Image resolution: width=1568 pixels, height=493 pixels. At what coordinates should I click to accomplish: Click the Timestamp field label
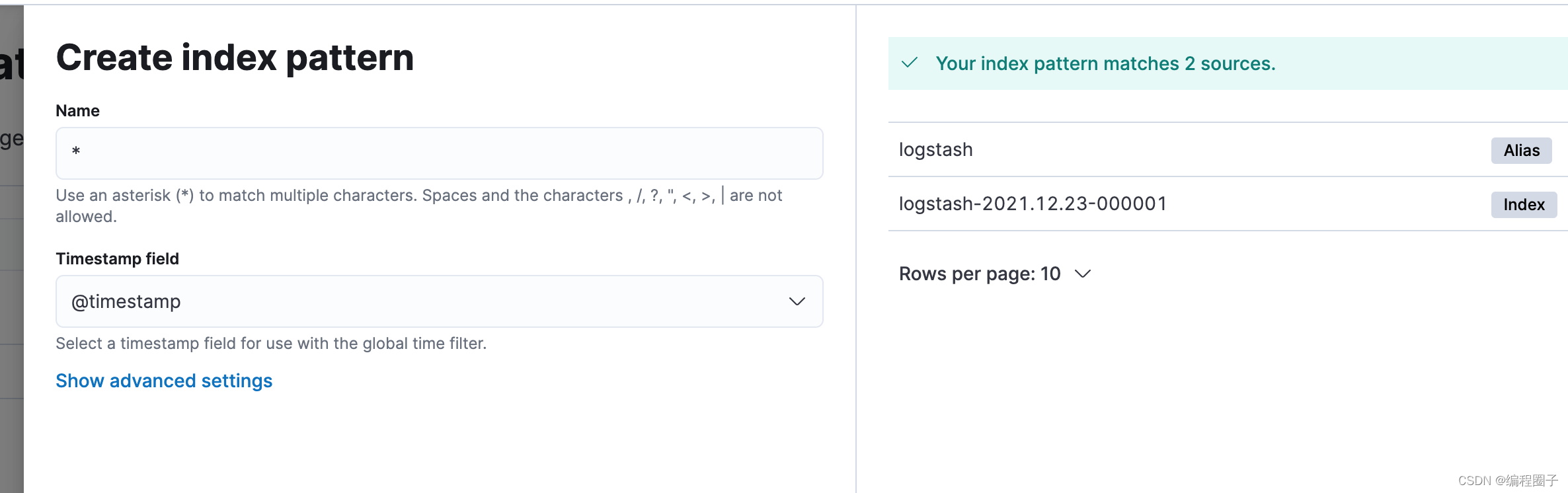pos(117,259)
